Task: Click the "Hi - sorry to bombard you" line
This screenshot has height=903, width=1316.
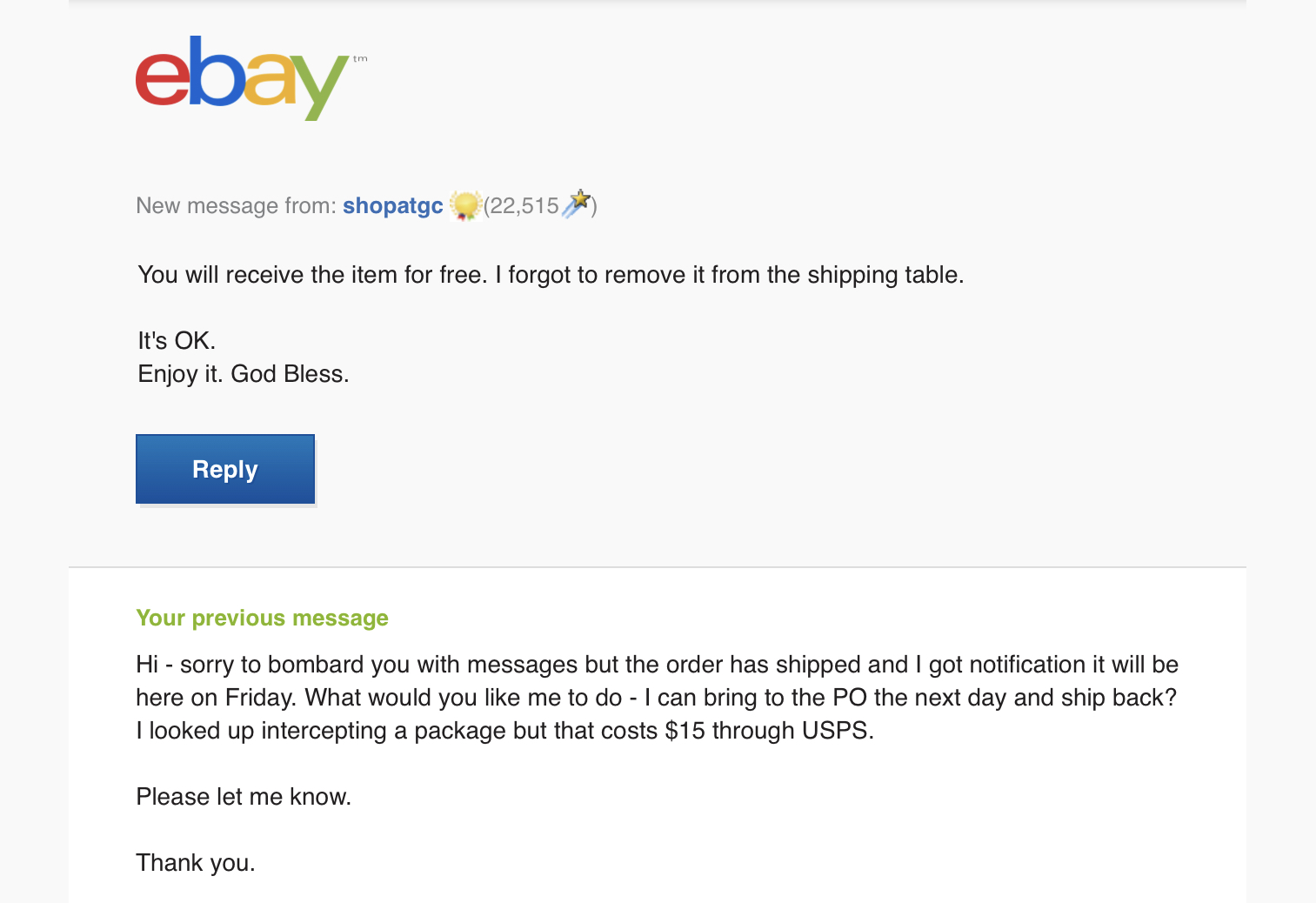Action: point(657,665)
